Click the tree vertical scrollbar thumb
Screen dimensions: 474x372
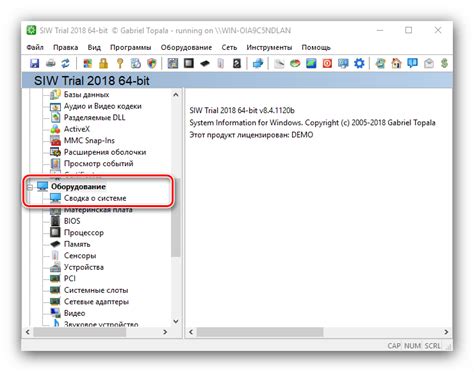[x=176, y=217]
